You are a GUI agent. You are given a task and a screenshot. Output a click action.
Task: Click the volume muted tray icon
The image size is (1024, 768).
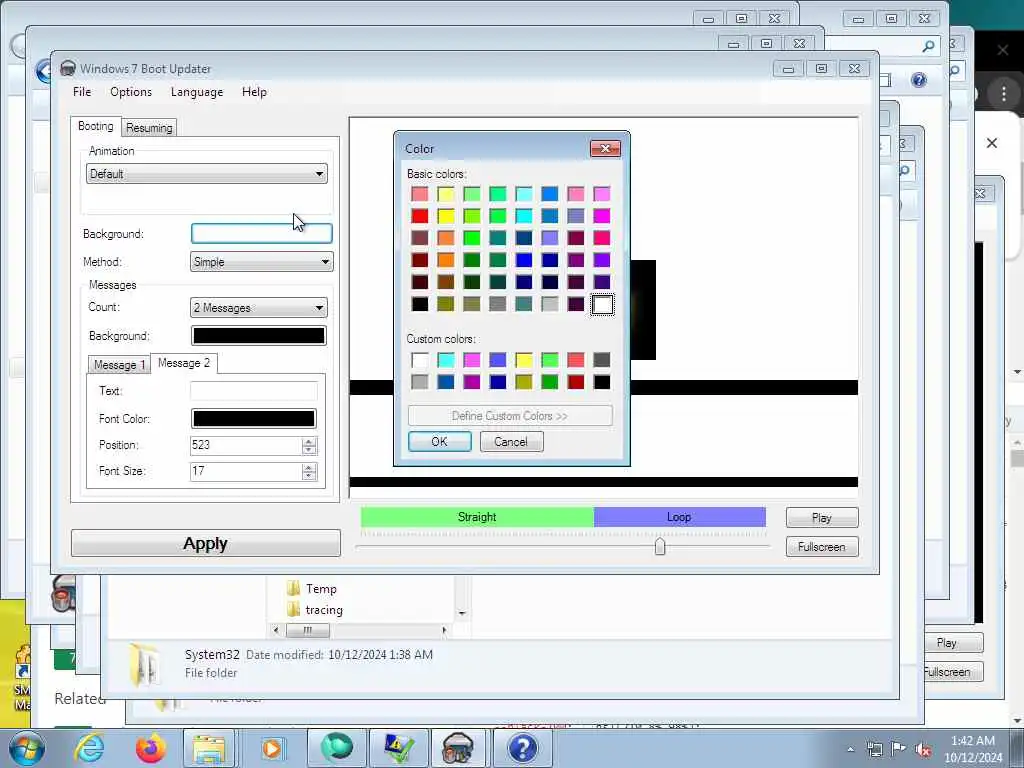[923, 749]
